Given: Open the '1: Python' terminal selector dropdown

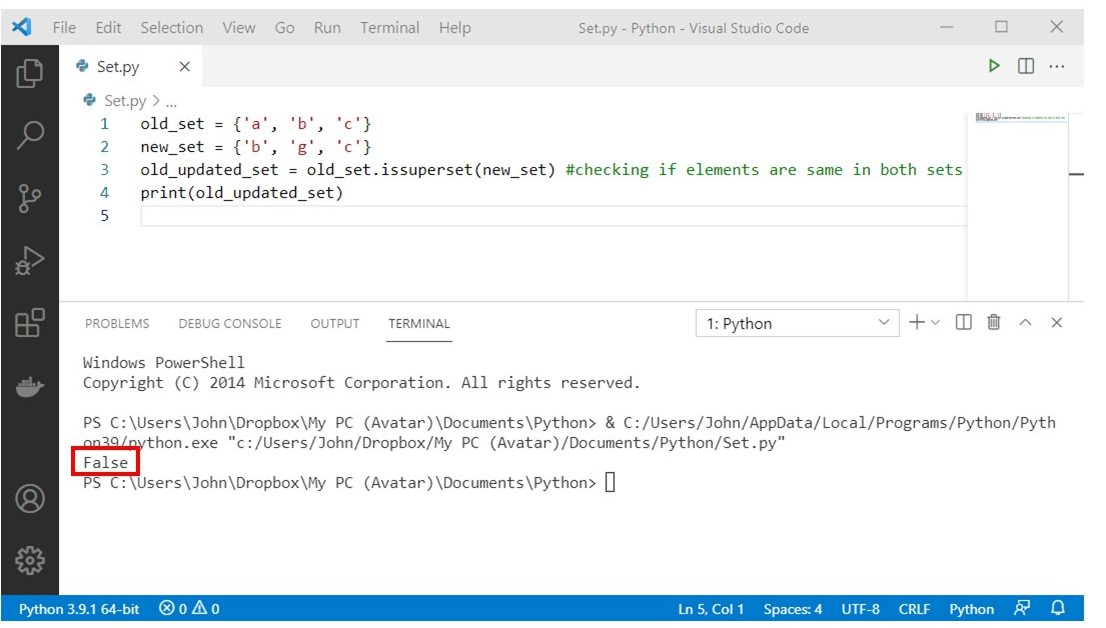Looking at the screenshot, I should pyautogui.click(x=797, y=323).
